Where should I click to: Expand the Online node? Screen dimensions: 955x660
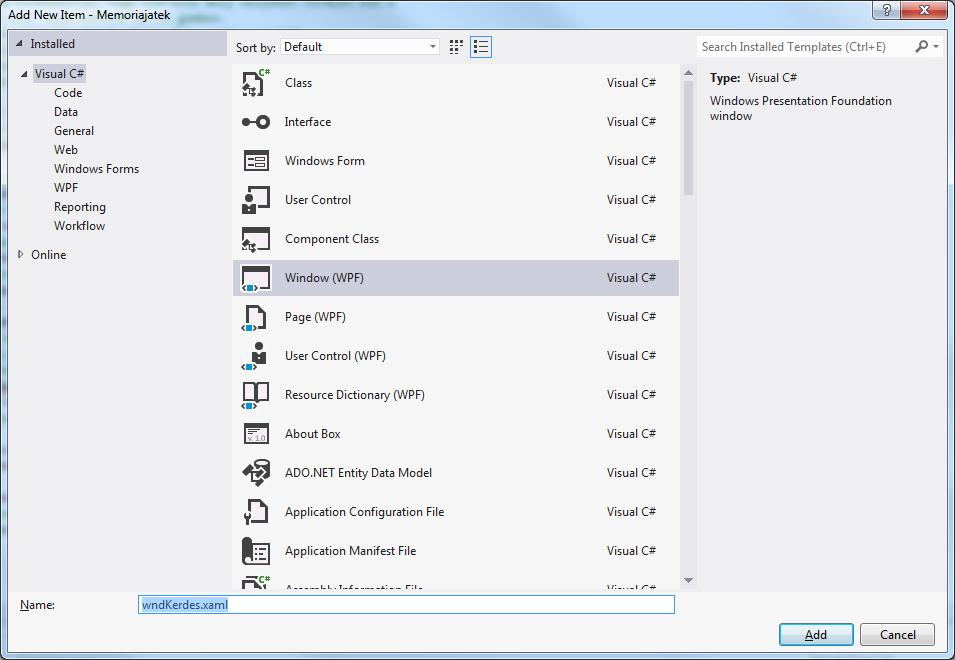20,255
